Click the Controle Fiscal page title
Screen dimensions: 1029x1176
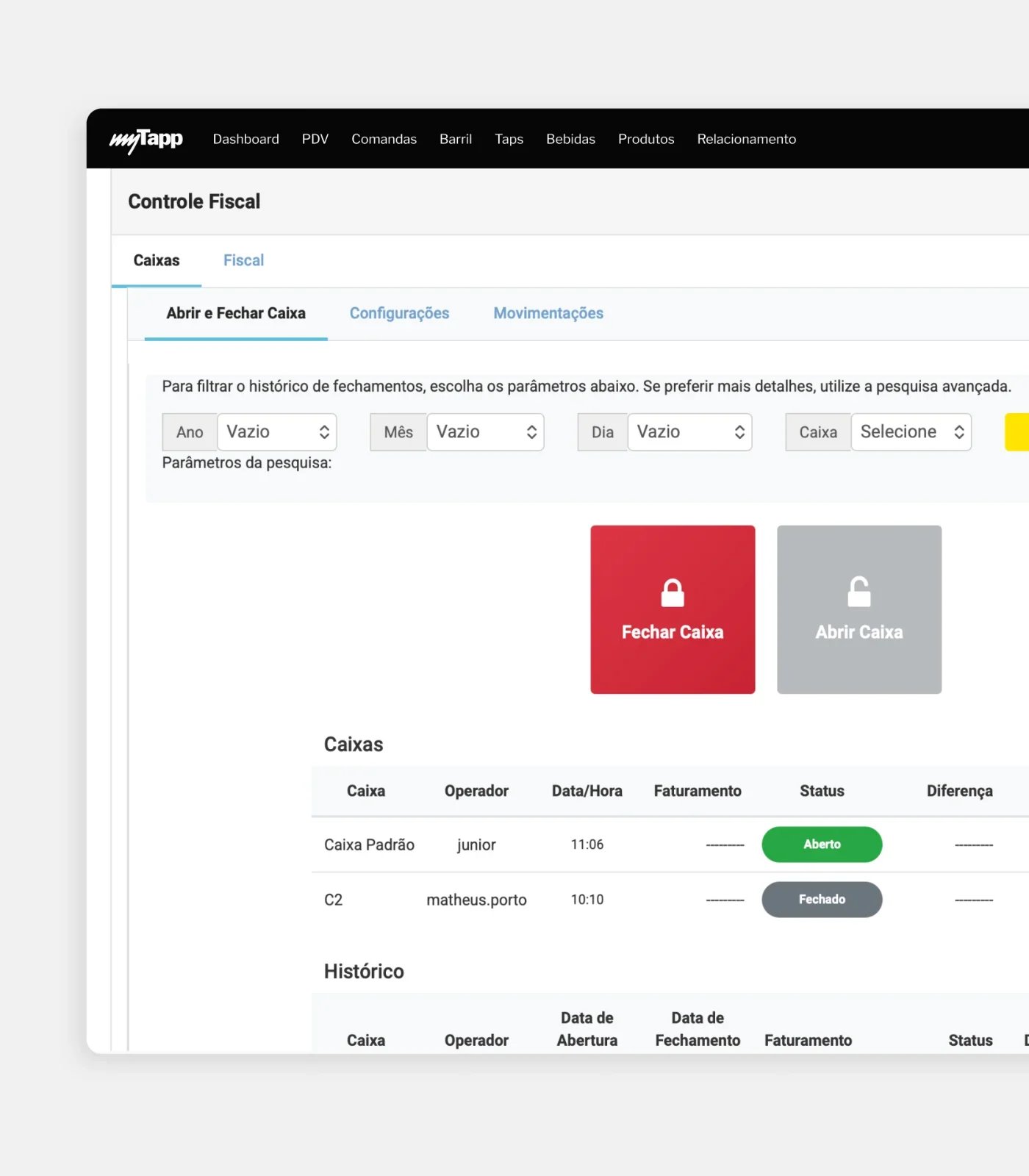(x=194, y=201)
